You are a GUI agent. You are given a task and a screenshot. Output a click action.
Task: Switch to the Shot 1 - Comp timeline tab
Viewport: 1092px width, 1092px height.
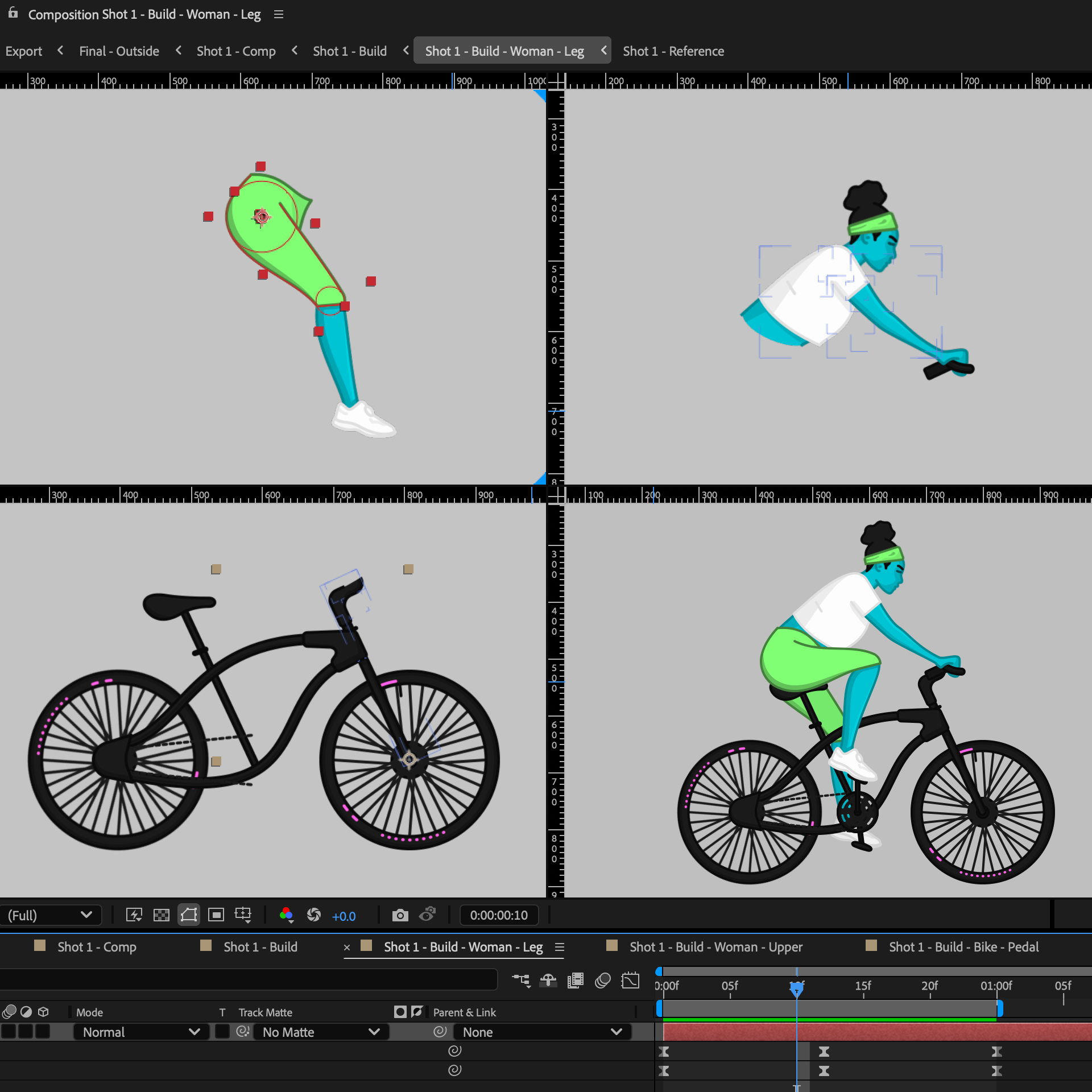click(x=97, y=947)
